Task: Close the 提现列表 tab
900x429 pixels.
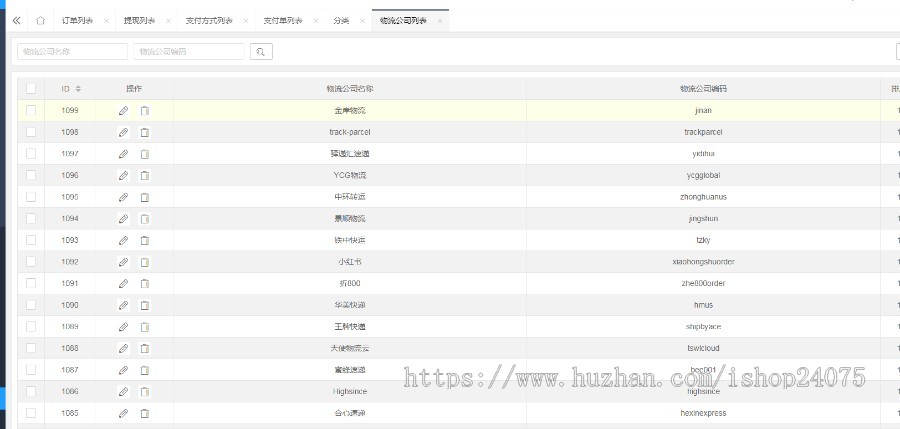Action: click(168, 21)
